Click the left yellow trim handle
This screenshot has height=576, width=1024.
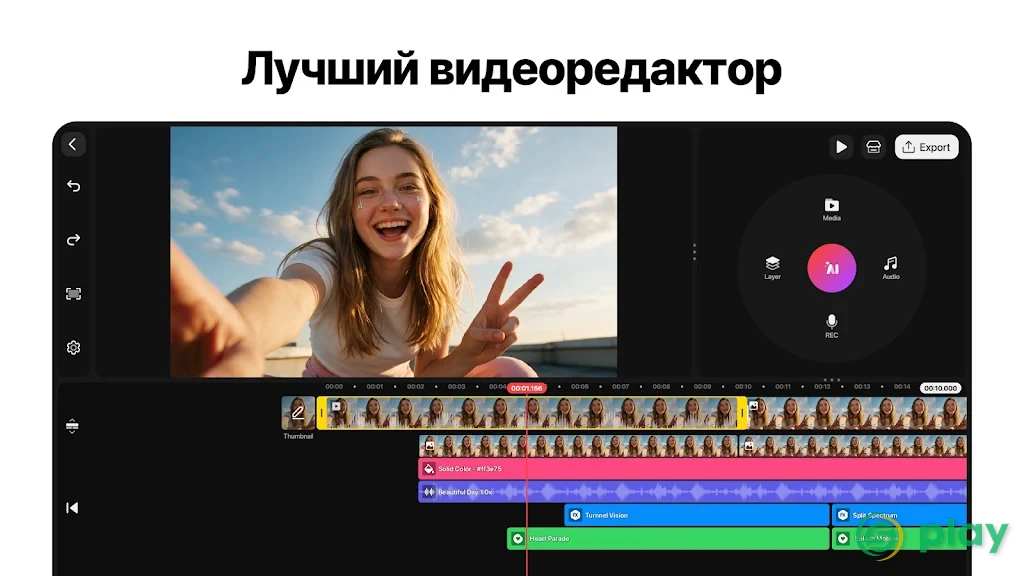tap(321, 413)
